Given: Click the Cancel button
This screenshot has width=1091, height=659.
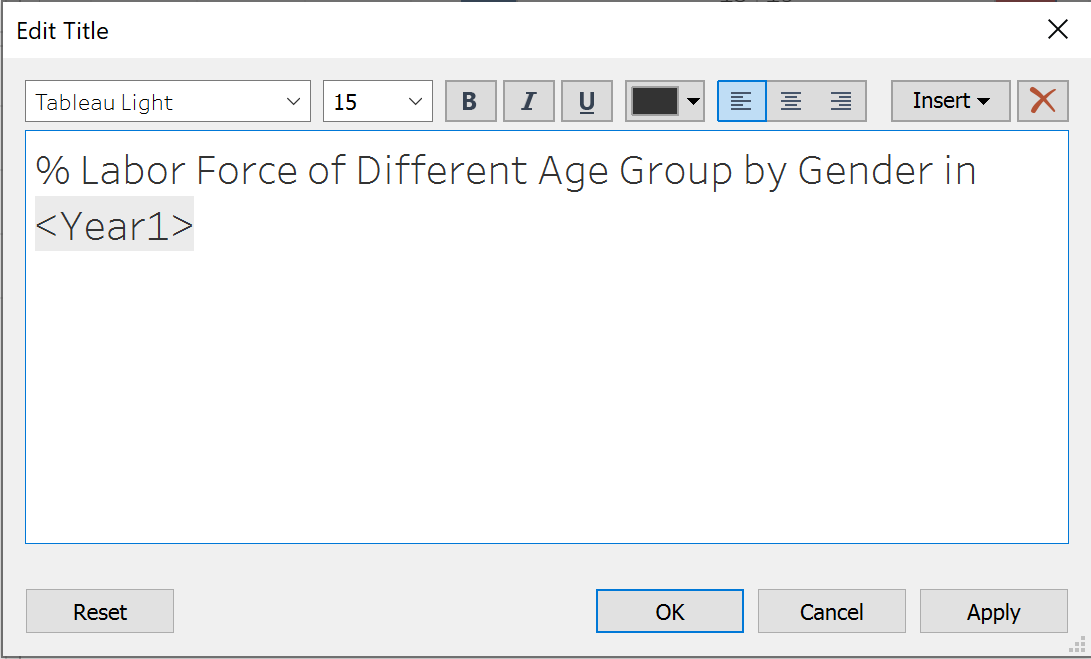Looking at the screenshot, I should click(x=831, y=612).
